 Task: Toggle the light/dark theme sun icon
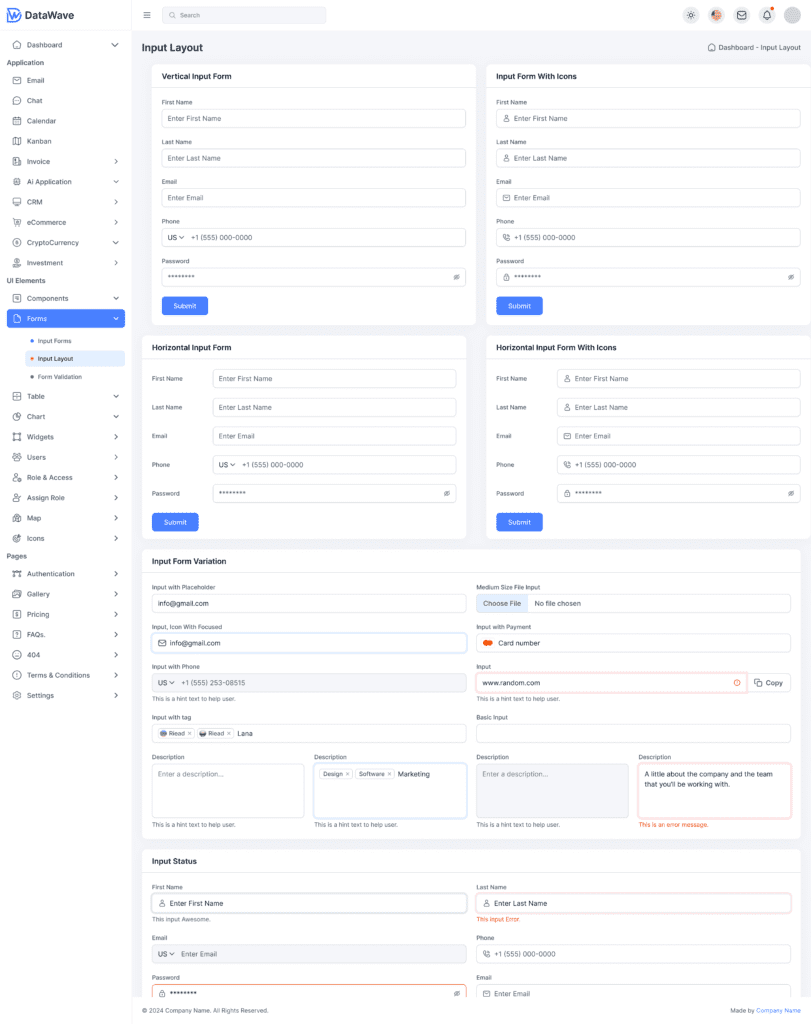point(691,15)
